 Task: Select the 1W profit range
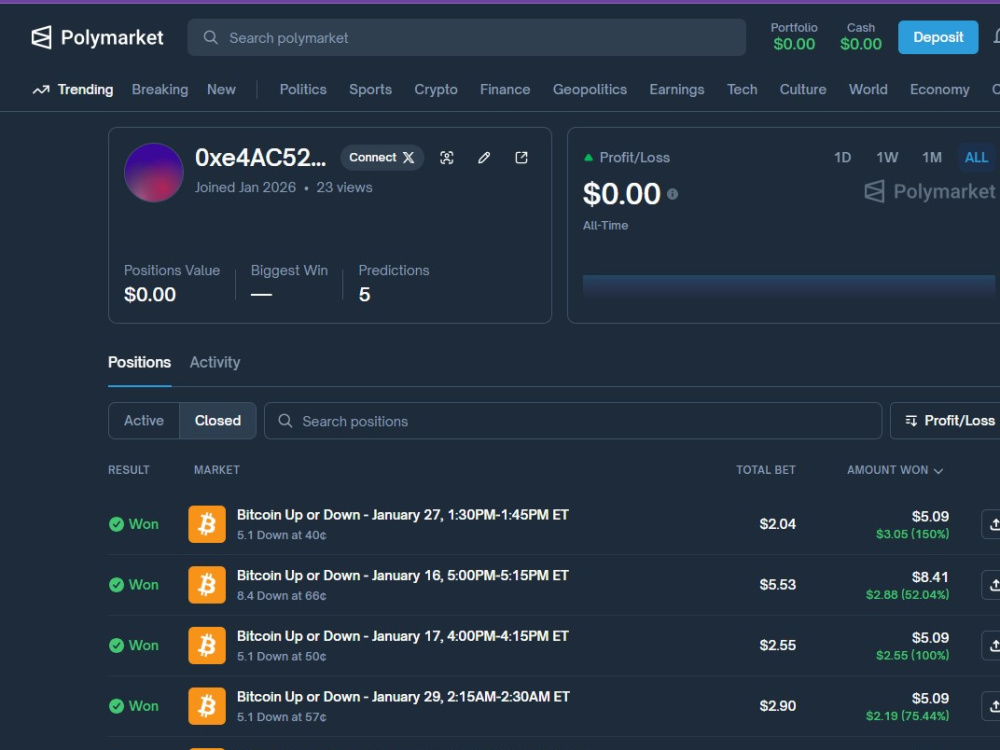[887, 158]
